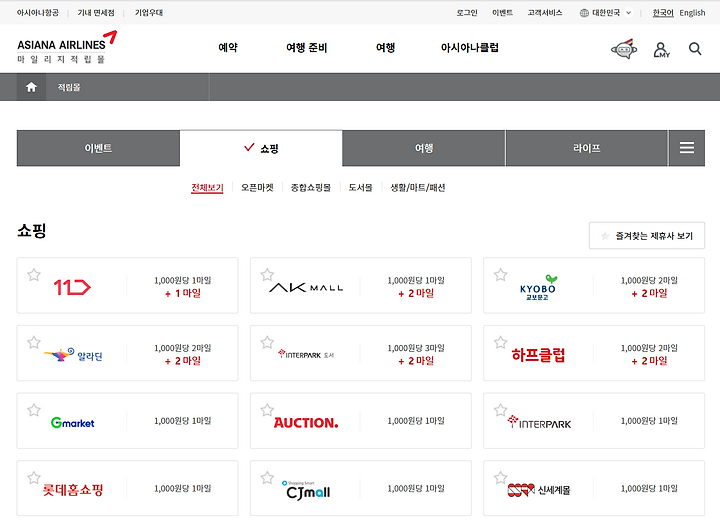Viewport: 720px width, 522px height.
Task: Open 고객서비스 link
Action: tap(545, 13)
